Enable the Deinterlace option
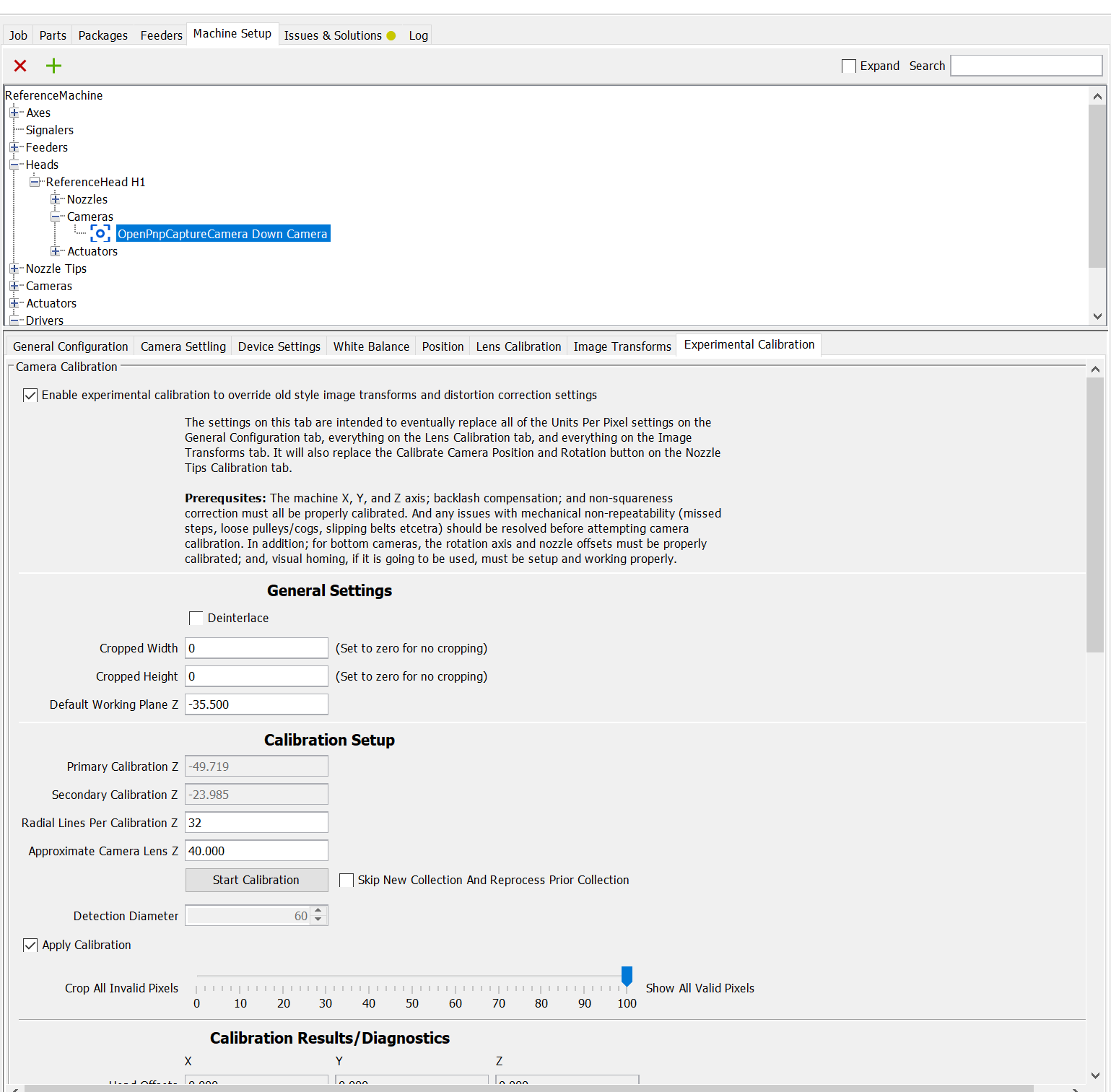This screenshot has width=1111, height=1092. point(196,618)
